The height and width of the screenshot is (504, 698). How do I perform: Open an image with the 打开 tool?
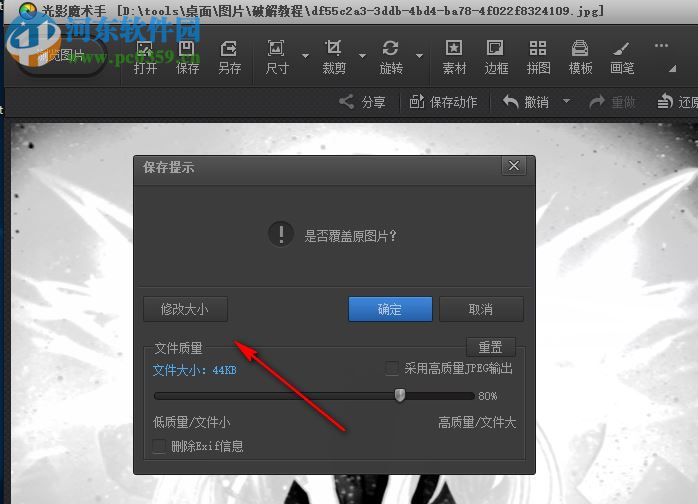coord(145,57)
